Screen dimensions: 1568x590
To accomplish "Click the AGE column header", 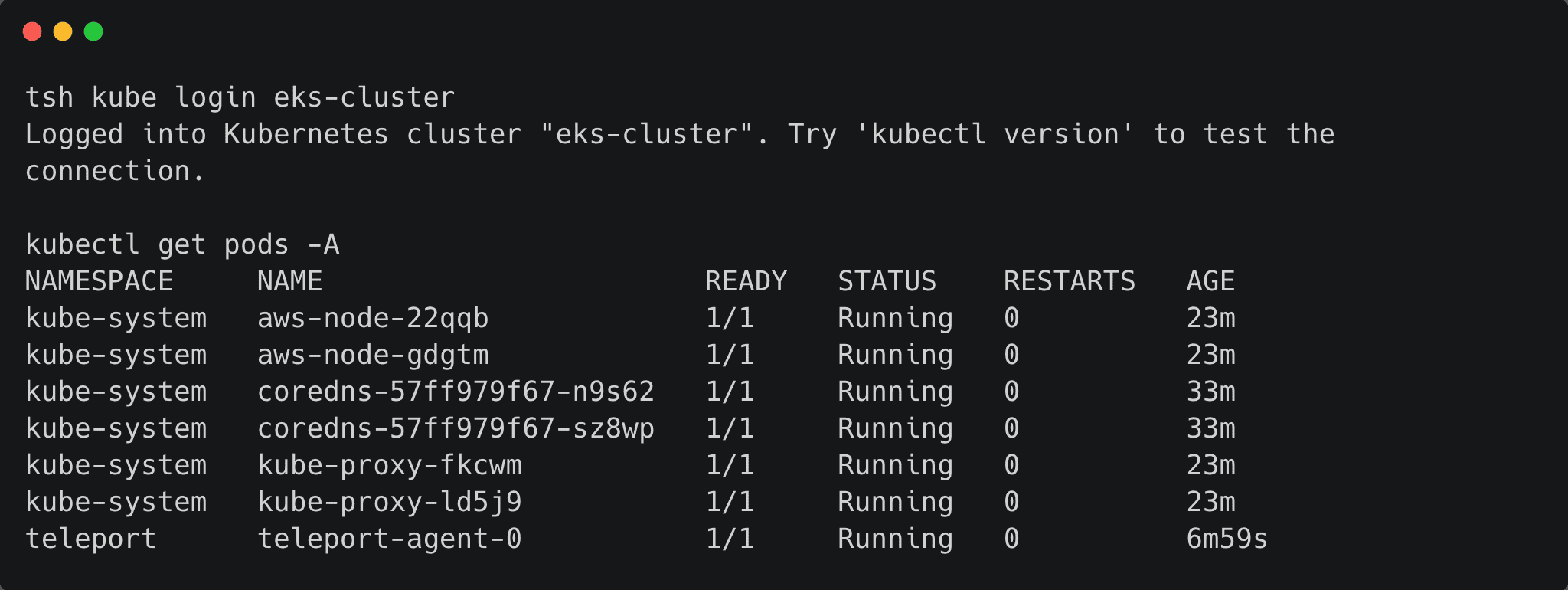I will [1210, 281].
